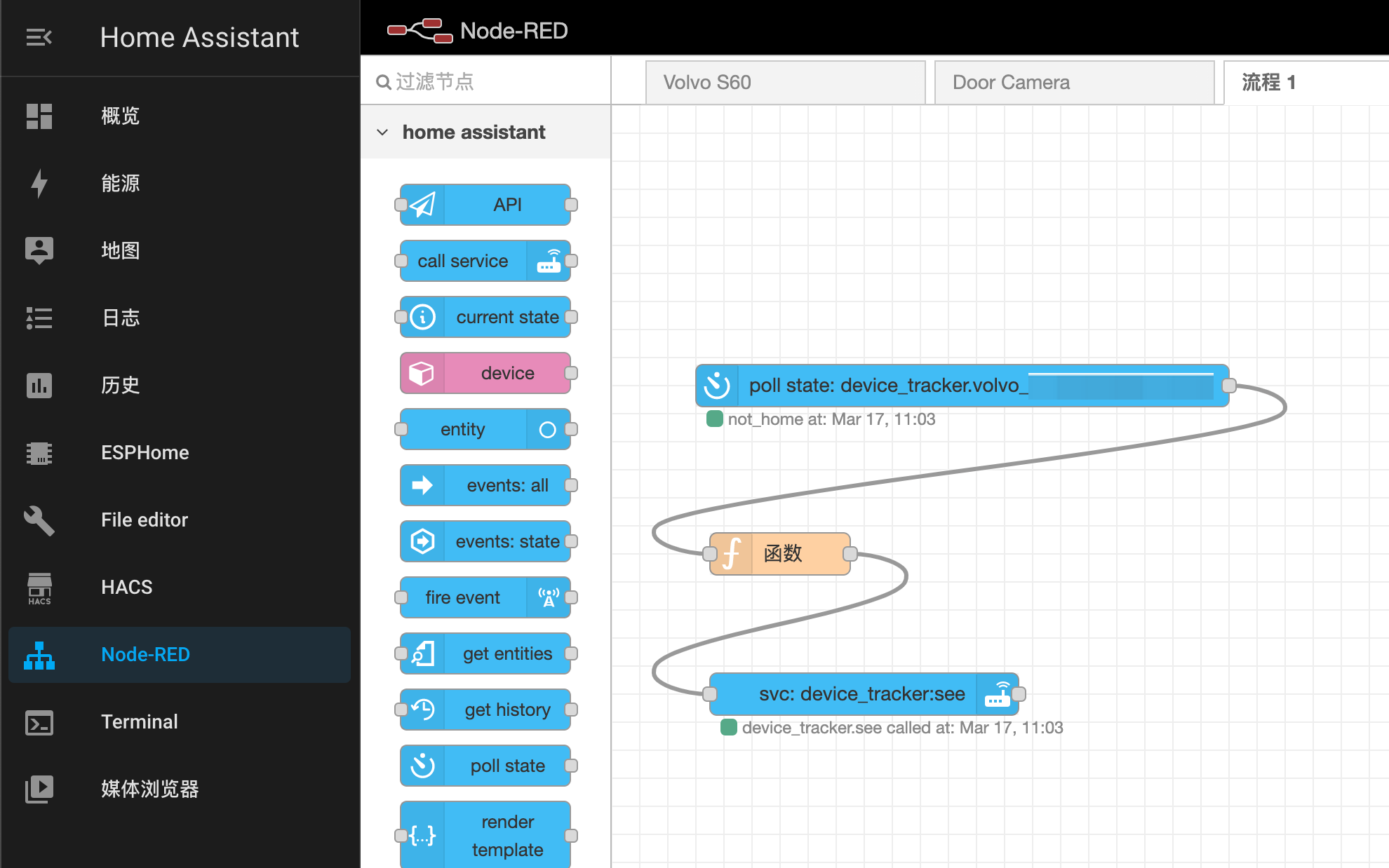This screenshot has width=1389, height=868.
Task: Click the Home Assistant title text
Action: point(199,37)
